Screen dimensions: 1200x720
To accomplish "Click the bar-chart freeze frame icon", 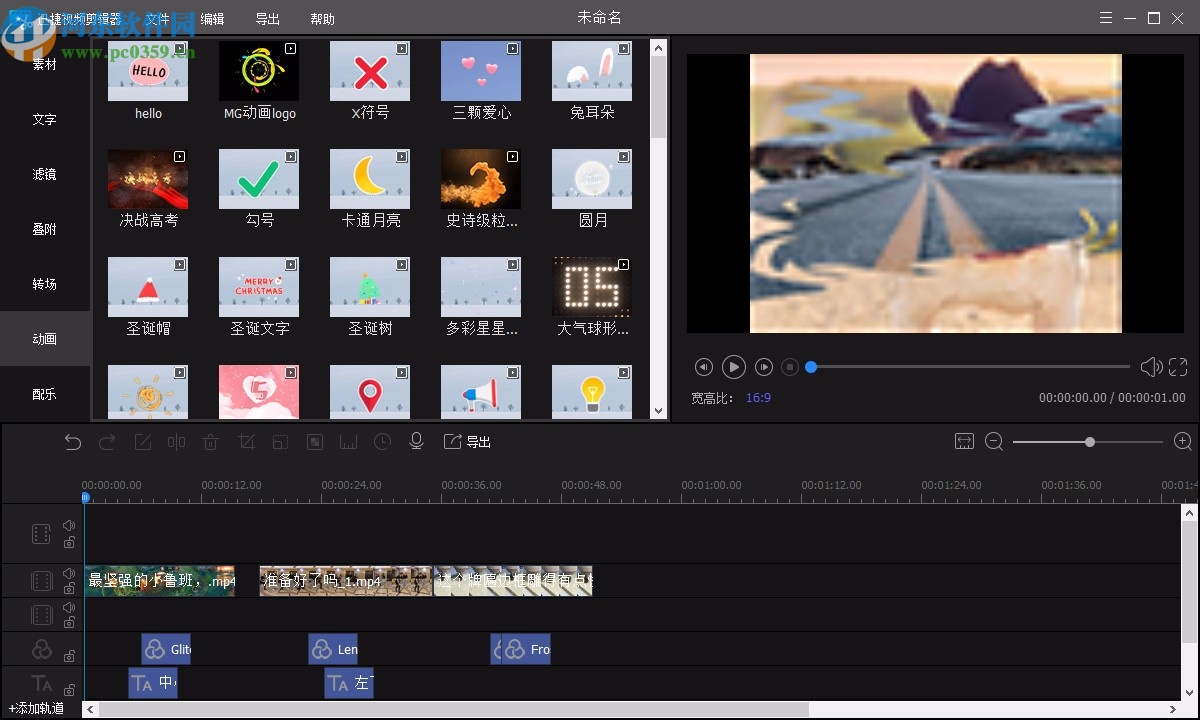I will (349, 442).
